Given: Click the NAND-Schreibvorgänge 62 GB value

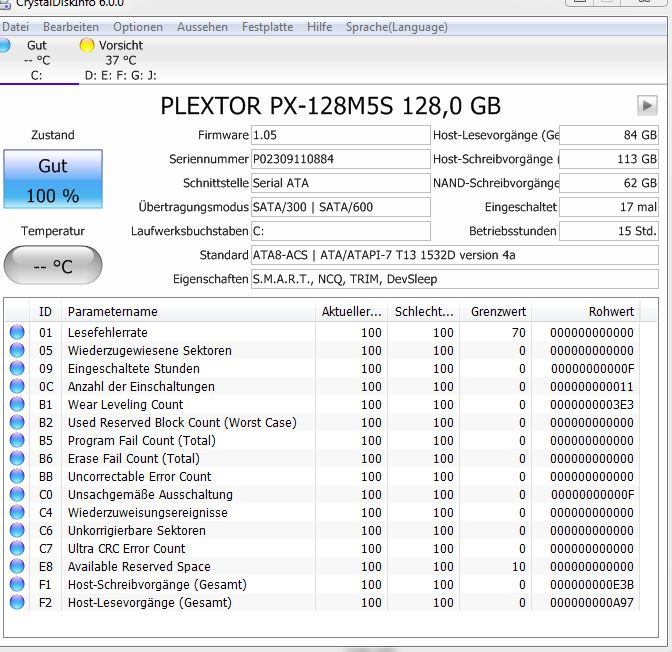Looking at the screenshot, I should coord(609,183).
